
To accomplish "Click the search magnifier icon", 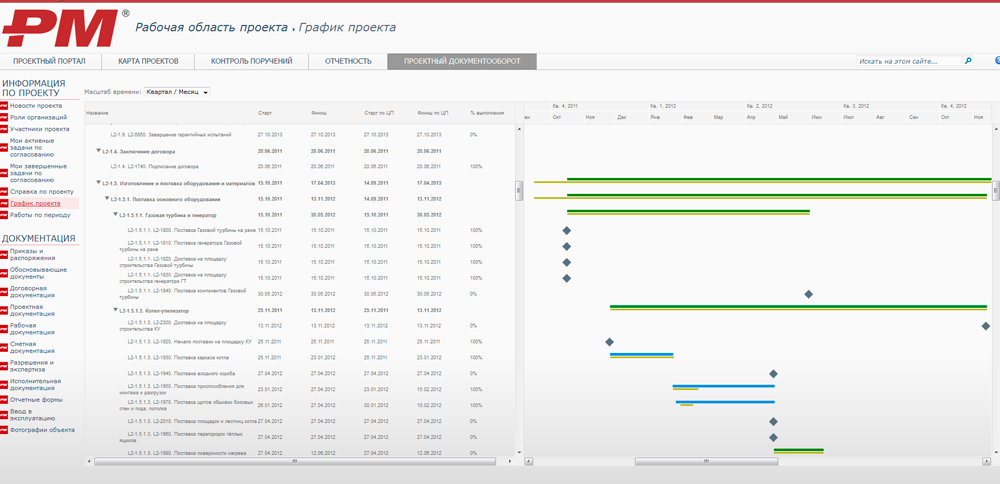I will pyautogui.click(x=967, y=61).
